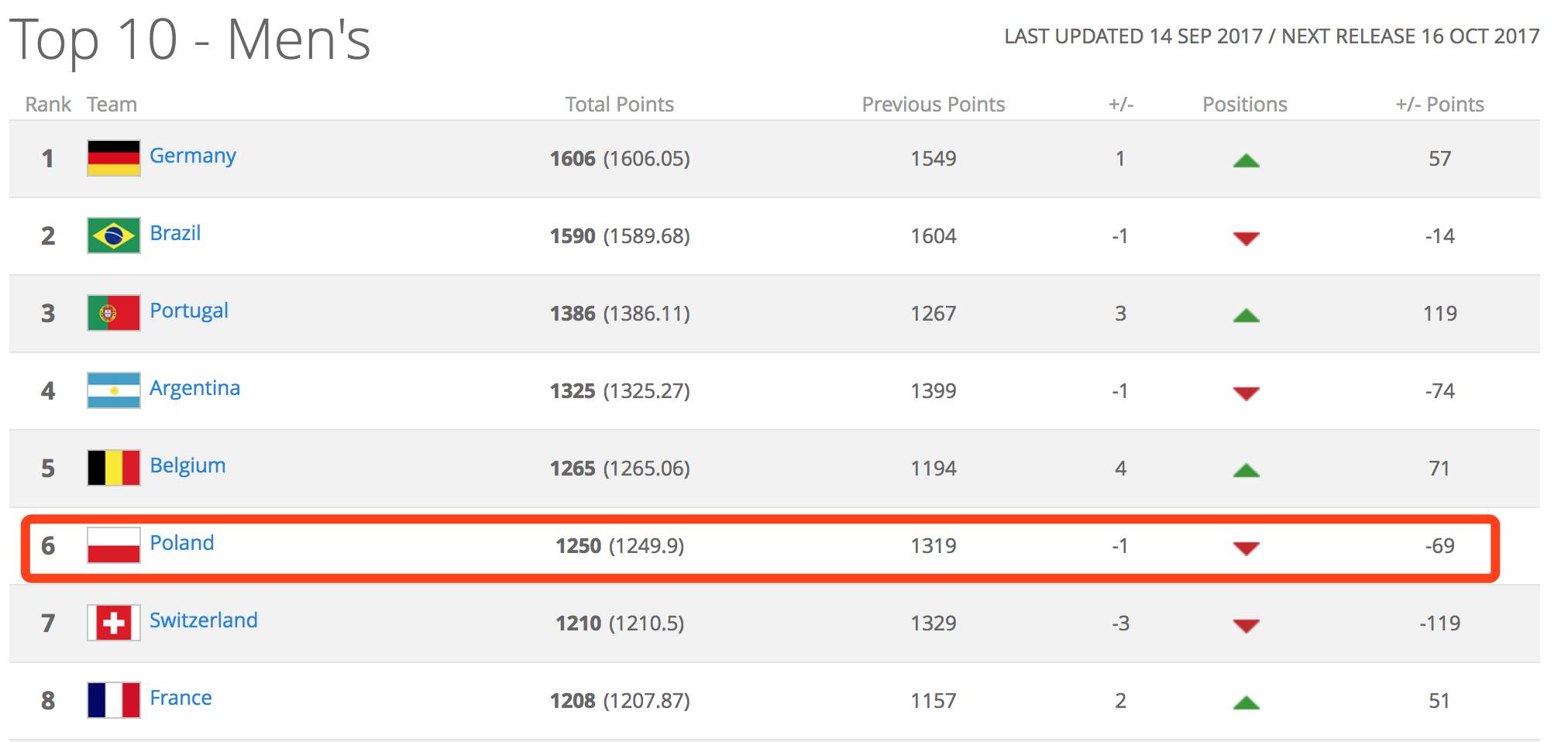The image size is (1568, 742).
Task: Open the Belgium team link
Action: [x=187, y=466]
